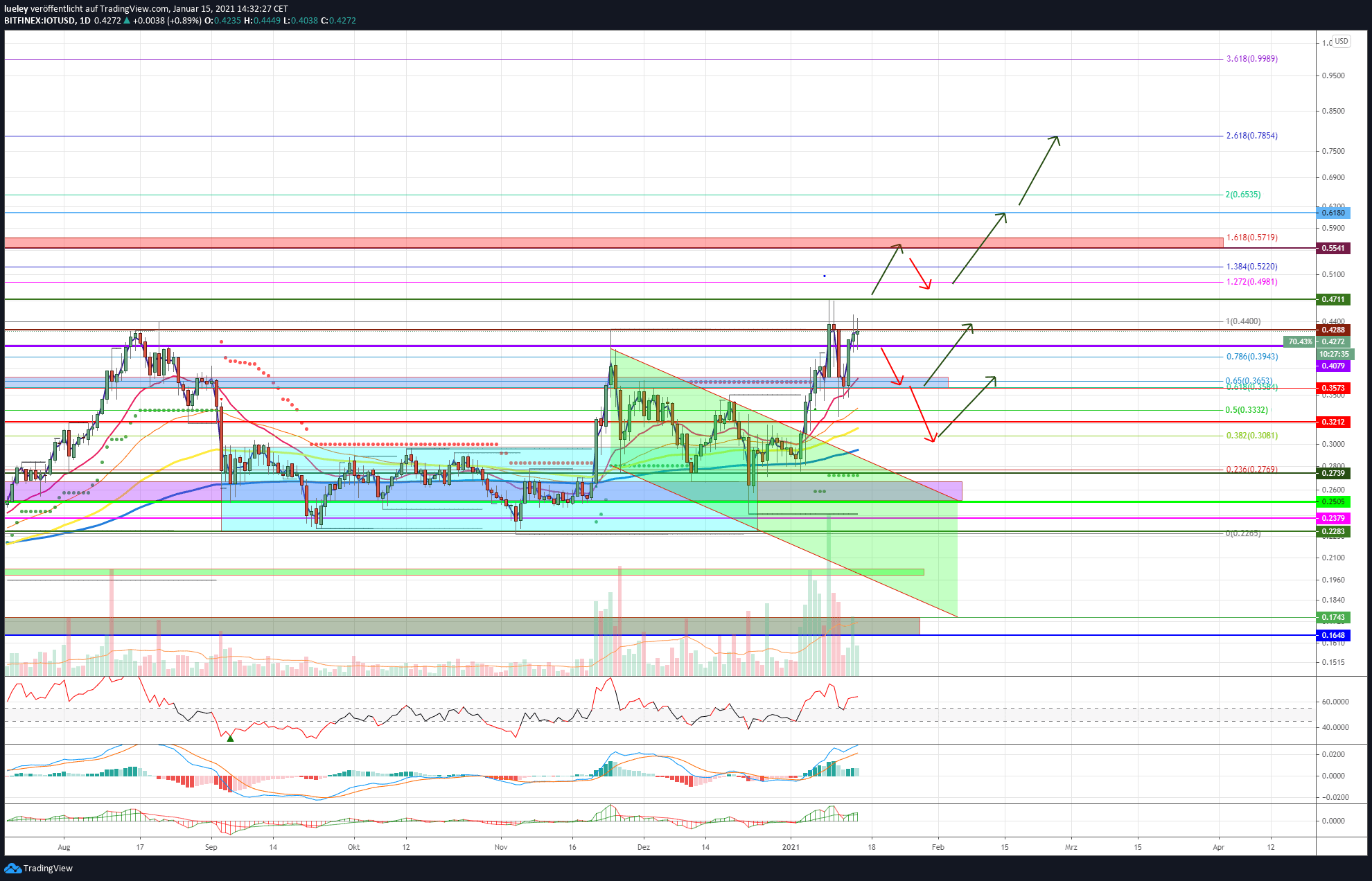This screenshot has width=1372, height=881.
Task: Select the 0(0.2265) Fibonacci label
Action: (1243, 533)
